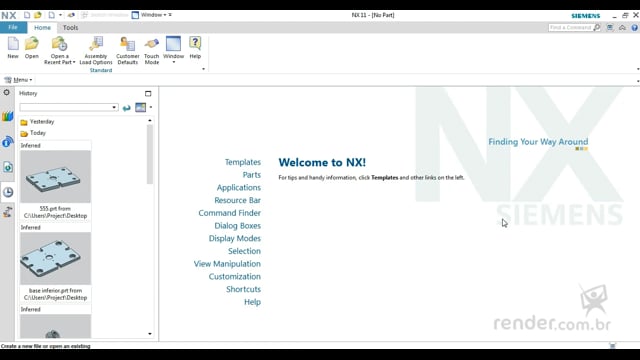Click the New file icon in the ribbon
640x360 pixels.
[13, 44]
